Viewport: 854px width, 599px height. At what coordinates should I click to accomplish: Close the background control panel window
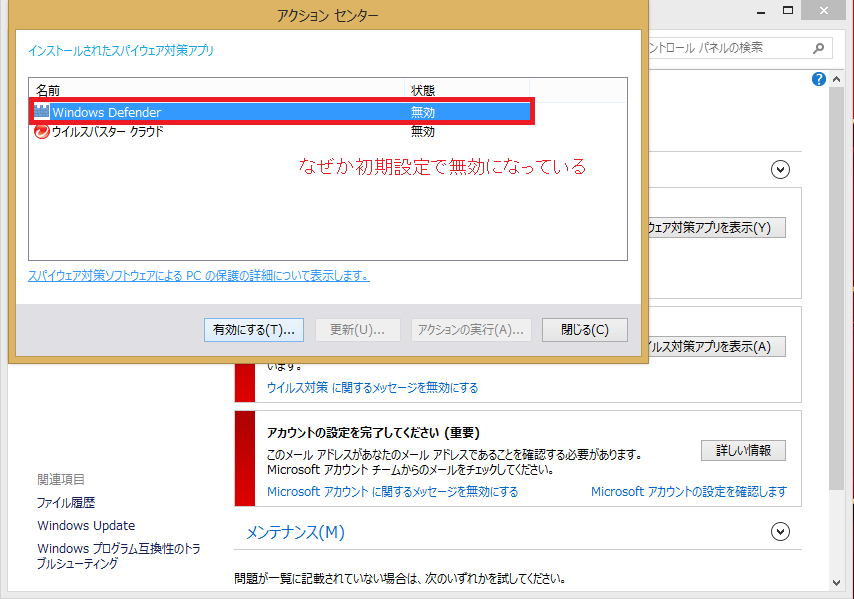click(x=824, y=10)
